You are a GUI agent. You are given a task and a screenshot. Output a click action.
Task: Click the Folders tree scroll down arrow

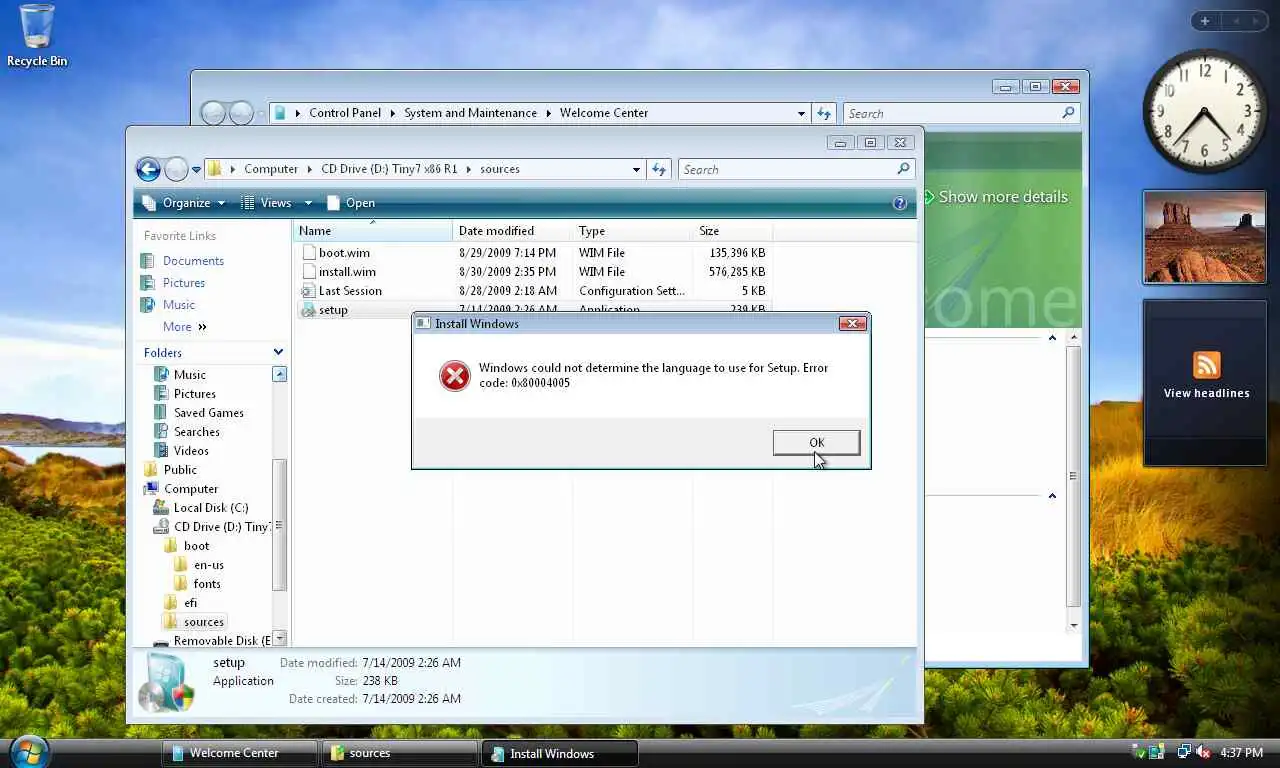click(x=279, y=638)
